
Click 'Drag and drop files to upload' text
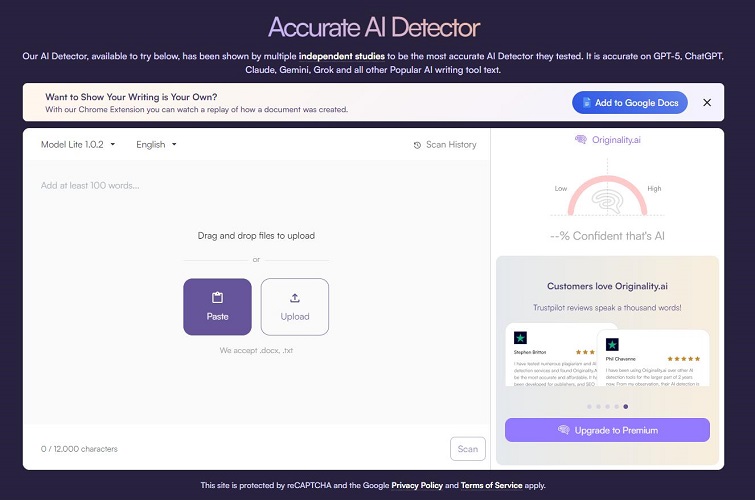click(x=256, y=236)
